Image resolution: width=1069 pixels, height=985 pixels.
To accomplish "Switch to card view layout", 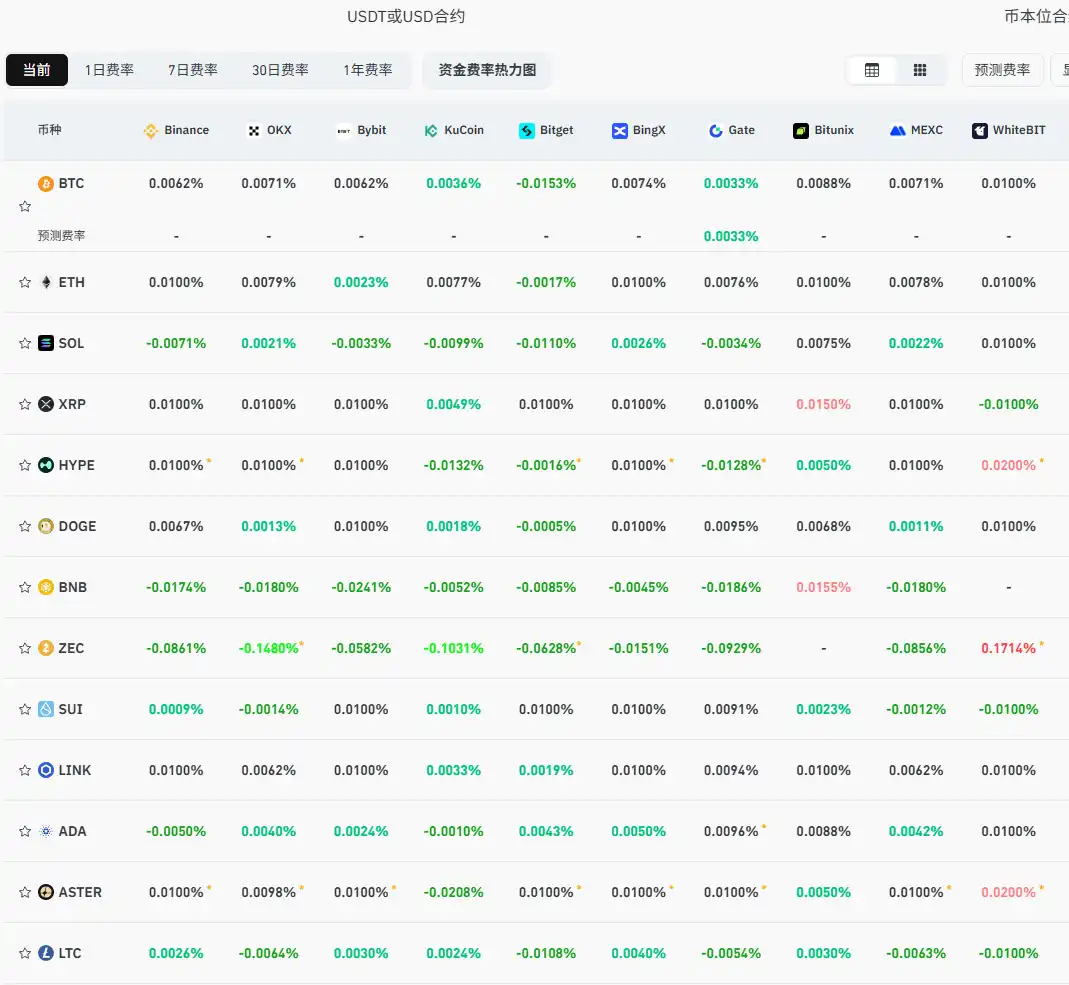I will tap(919, 70).
